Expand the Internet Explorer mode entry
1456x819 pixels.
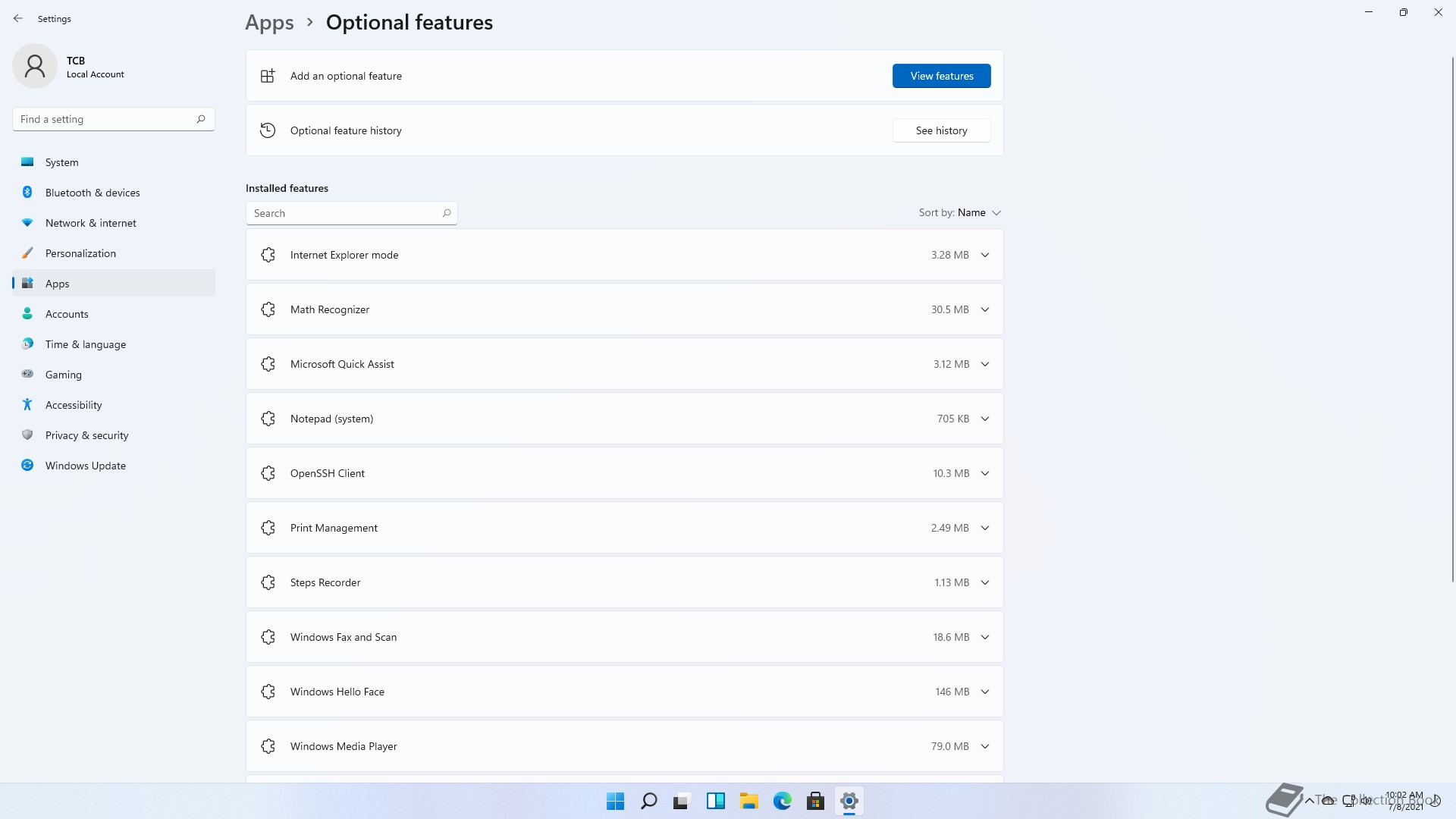tap(985, 255)
